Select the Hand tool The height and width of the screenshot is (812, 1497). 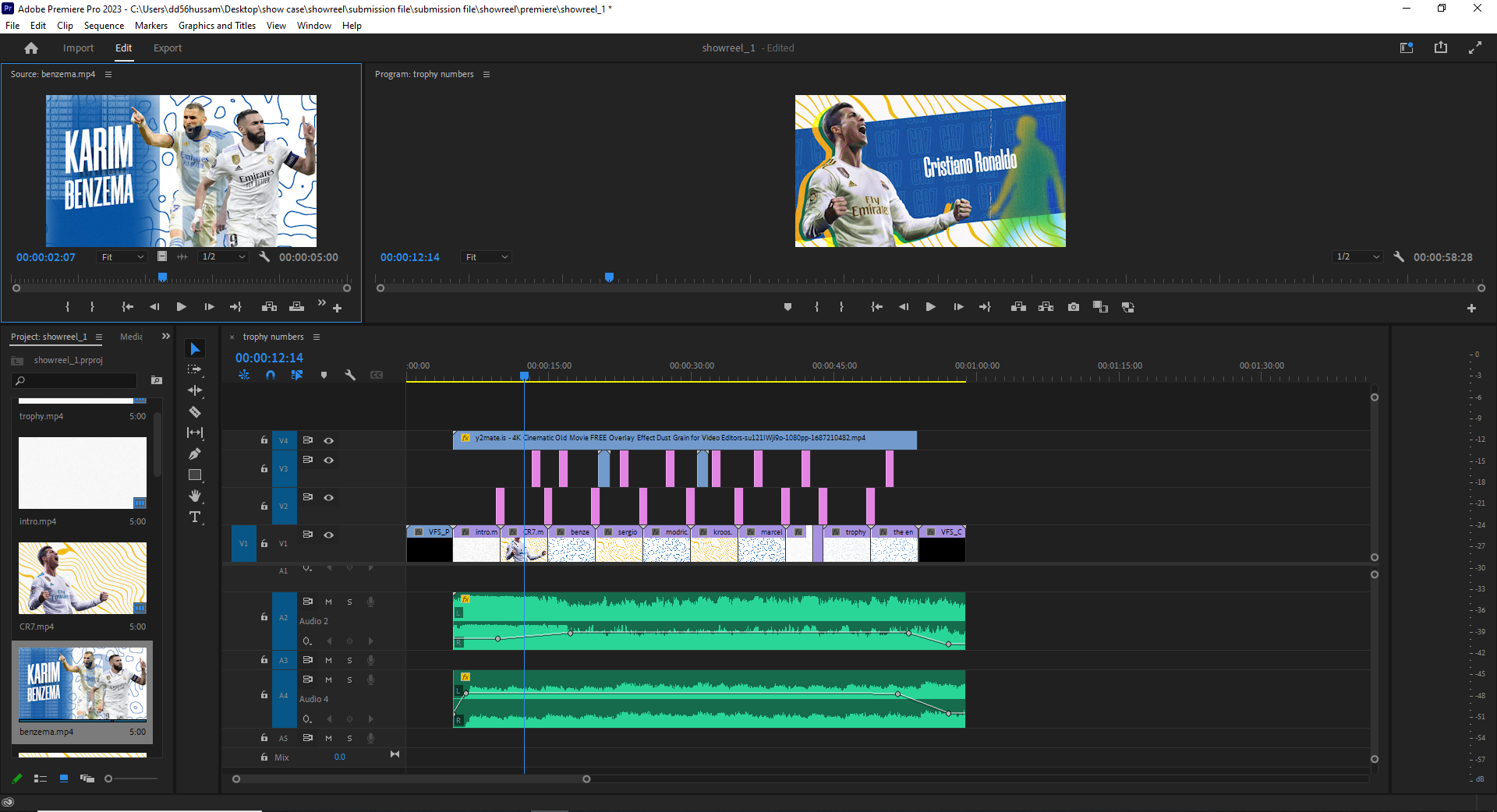[x=195, y=496]
